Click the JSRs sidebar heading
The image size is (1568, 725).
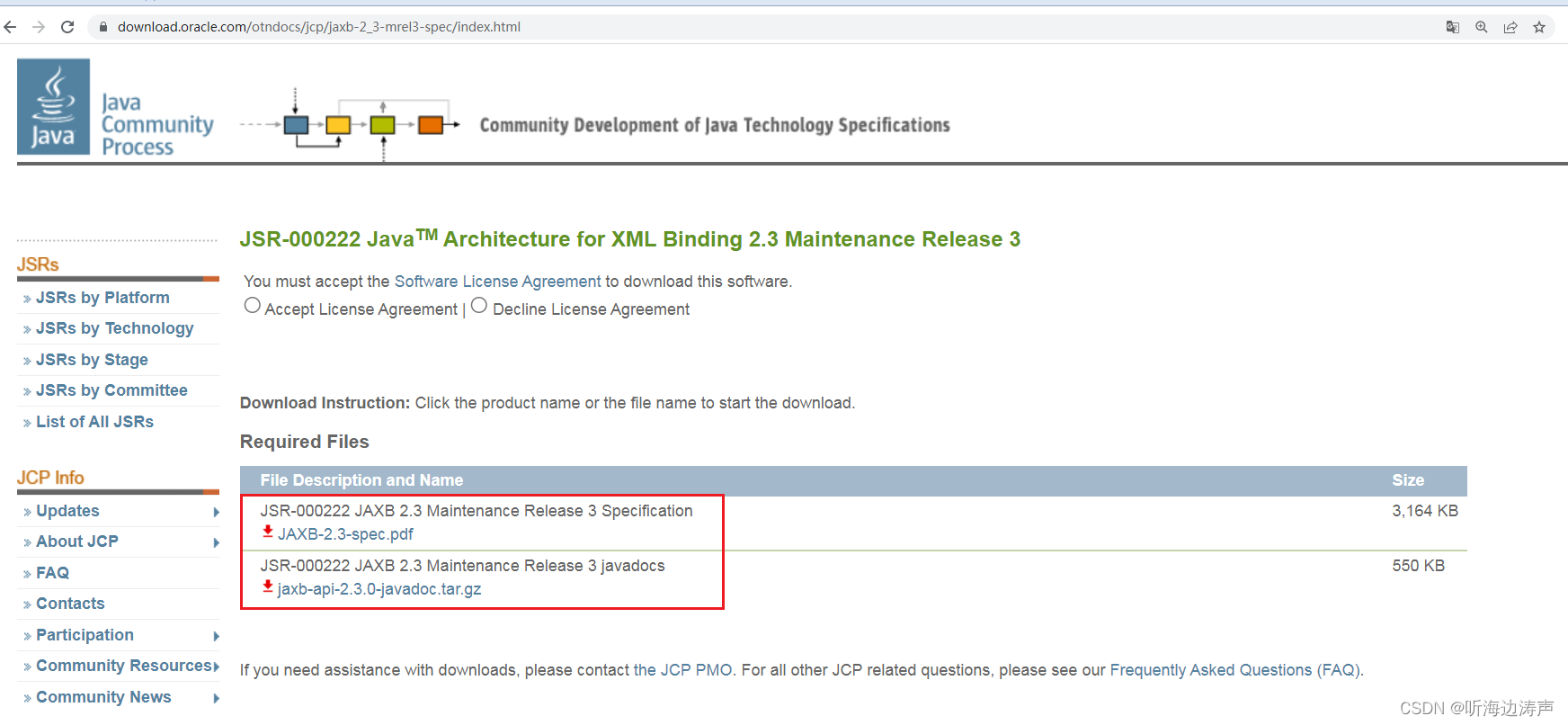pyautogui.click(x=38, y=264)
